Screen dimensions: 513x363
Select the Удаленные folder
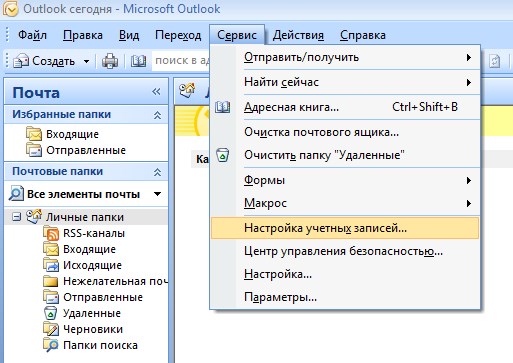92,313
